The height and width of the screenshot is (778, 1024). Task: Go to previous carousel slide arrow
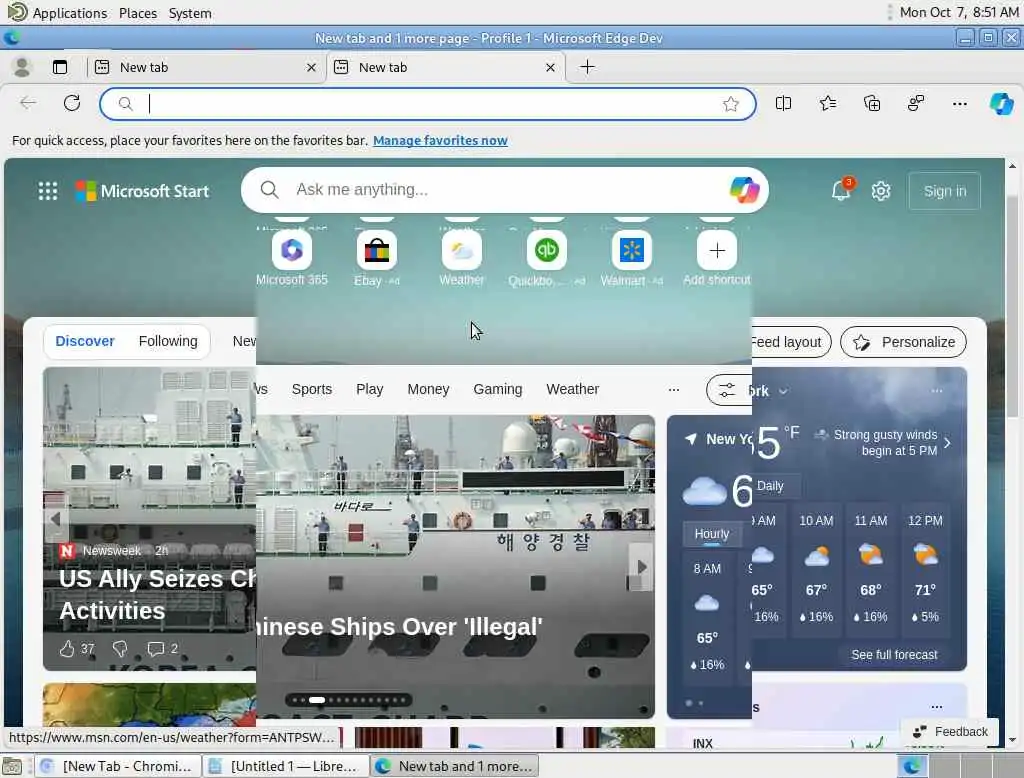[56, 519]
